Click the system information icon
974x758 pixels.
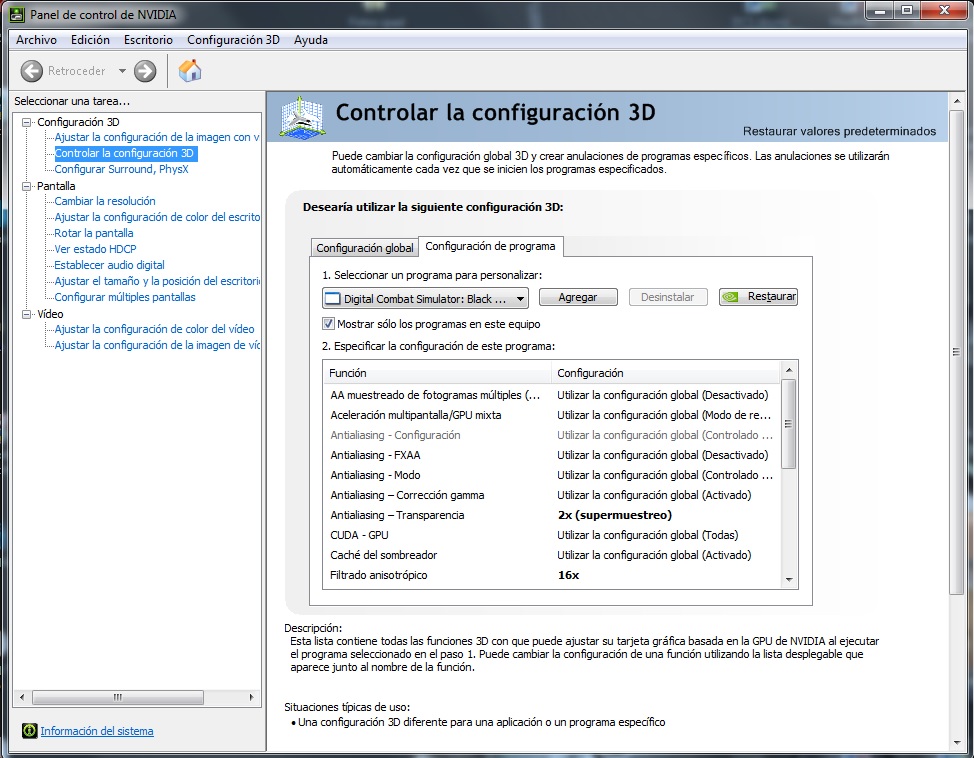coord(29,731)
